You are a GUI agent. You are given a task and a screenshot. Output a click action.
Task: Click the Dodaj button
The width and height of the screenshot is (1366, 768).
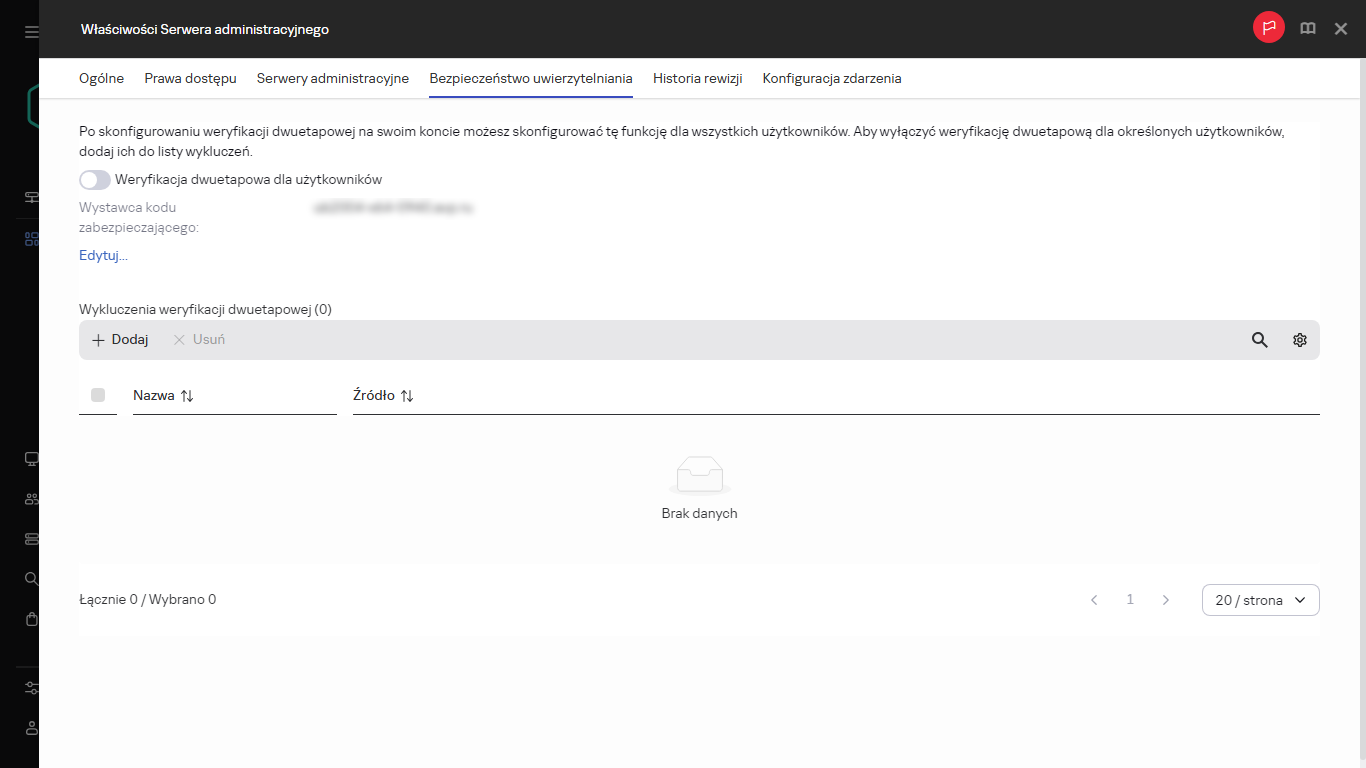[120, 340]
